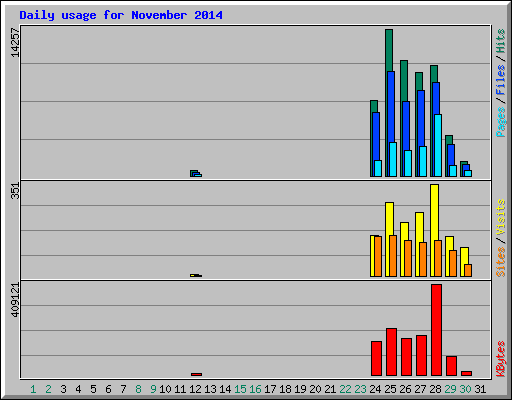The height and width of the screenshot is (400, 512).
Task: Click day 6 on the x-axis
Action: (x=108, y=389)
